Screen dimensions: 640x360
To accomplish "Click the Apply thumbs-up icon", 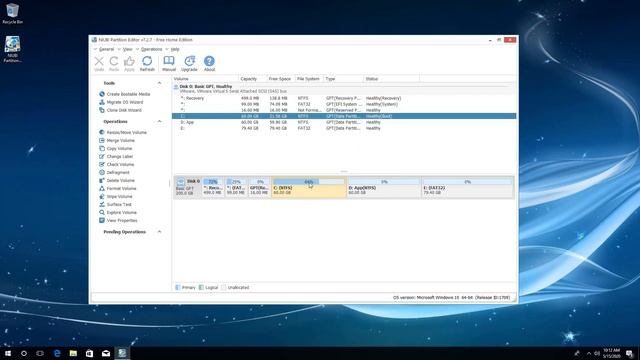I will coord(129,61).
